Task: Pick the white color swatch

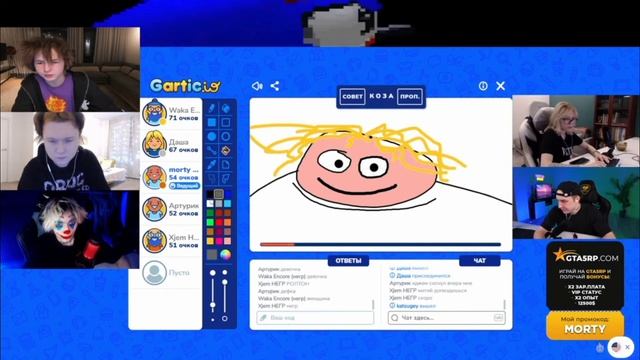Action: [210, 203]
